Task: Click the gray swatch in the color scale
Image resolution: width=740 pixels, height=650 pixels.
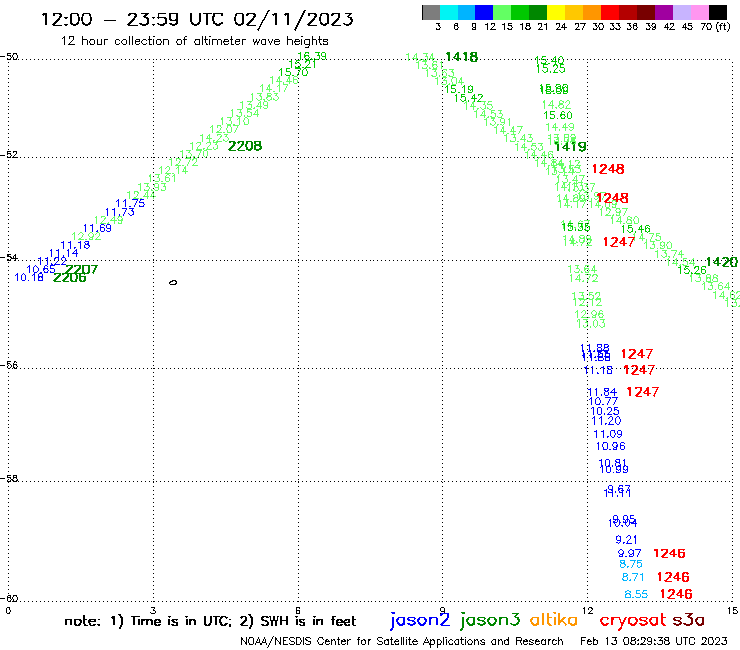Action: [x=431, y=12]
